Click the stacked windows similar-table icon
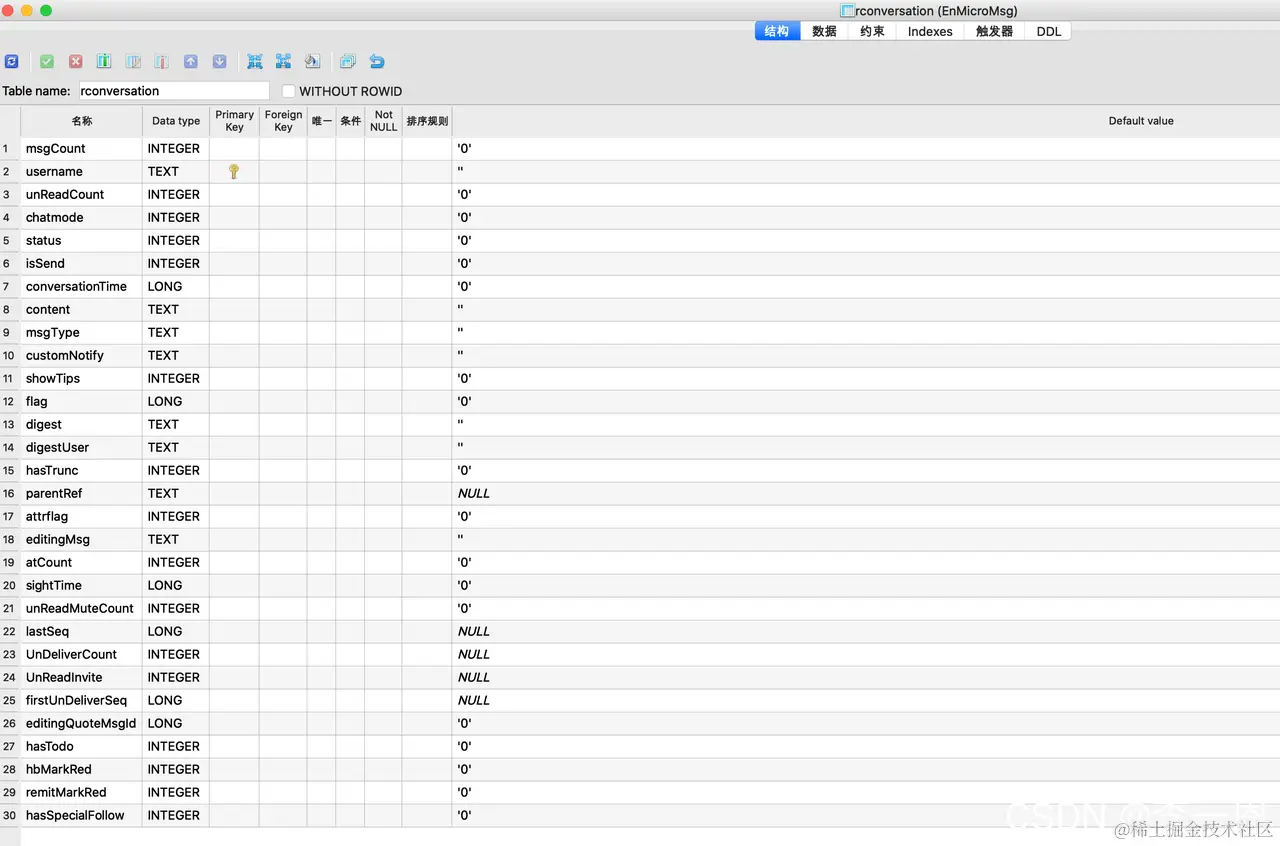 tap(347, 61)
